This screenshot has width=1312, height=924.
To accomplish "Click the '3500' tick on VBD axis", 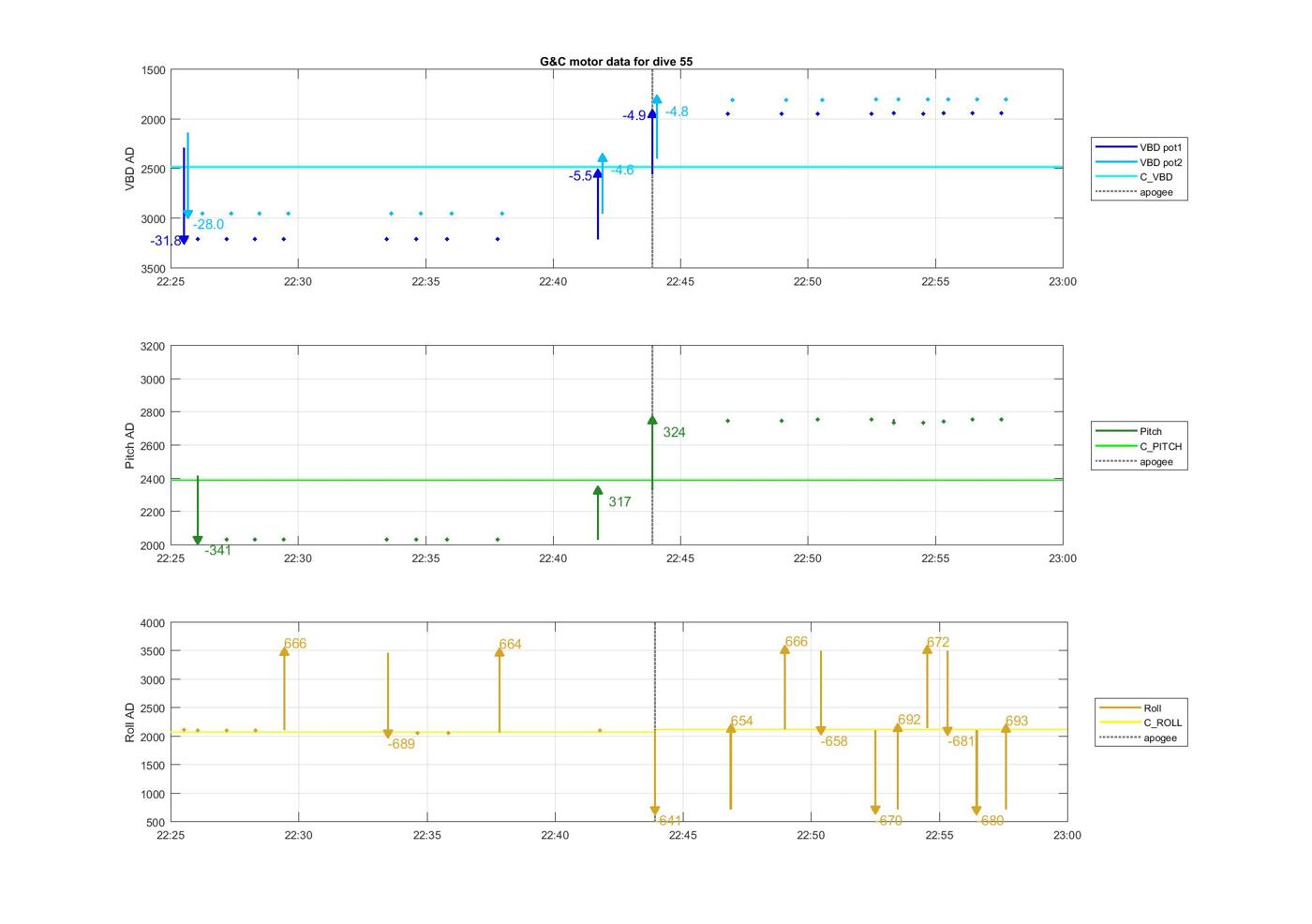I will tap(154, 269).
